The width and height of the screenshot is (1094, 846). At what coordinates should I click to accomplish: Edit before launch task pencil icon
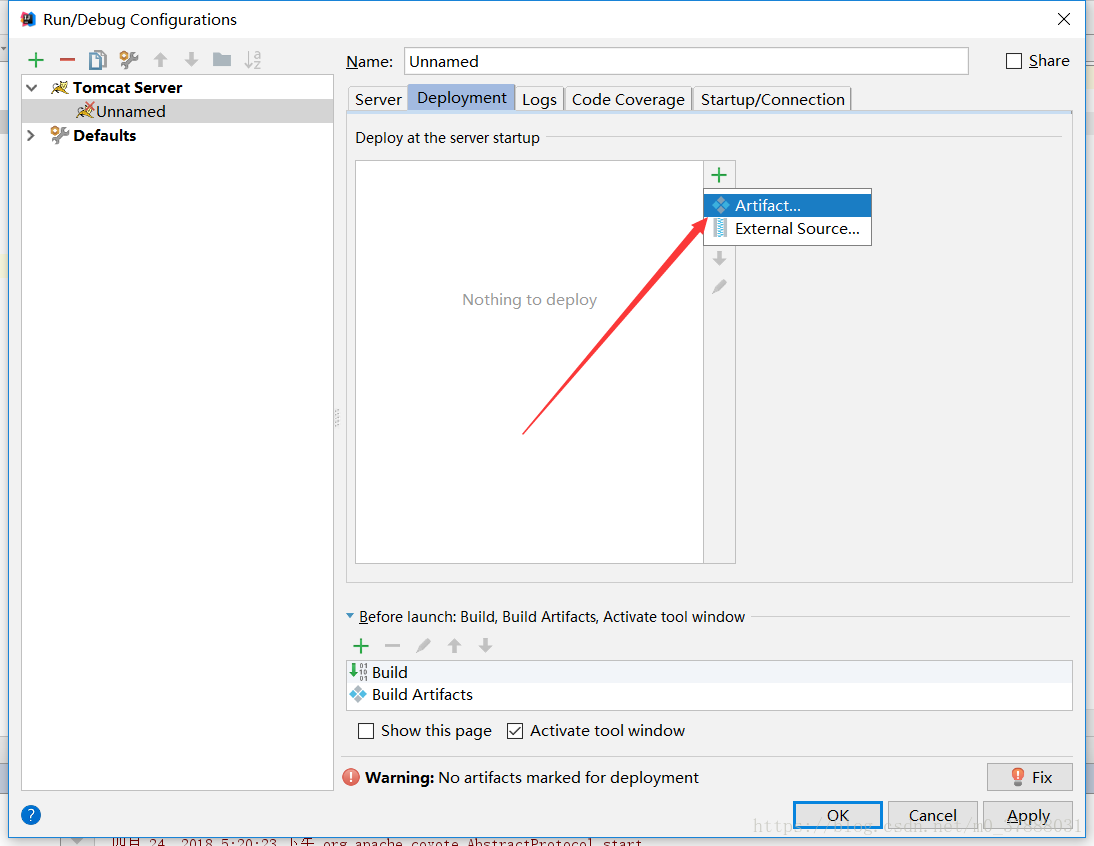pos(424,646)
